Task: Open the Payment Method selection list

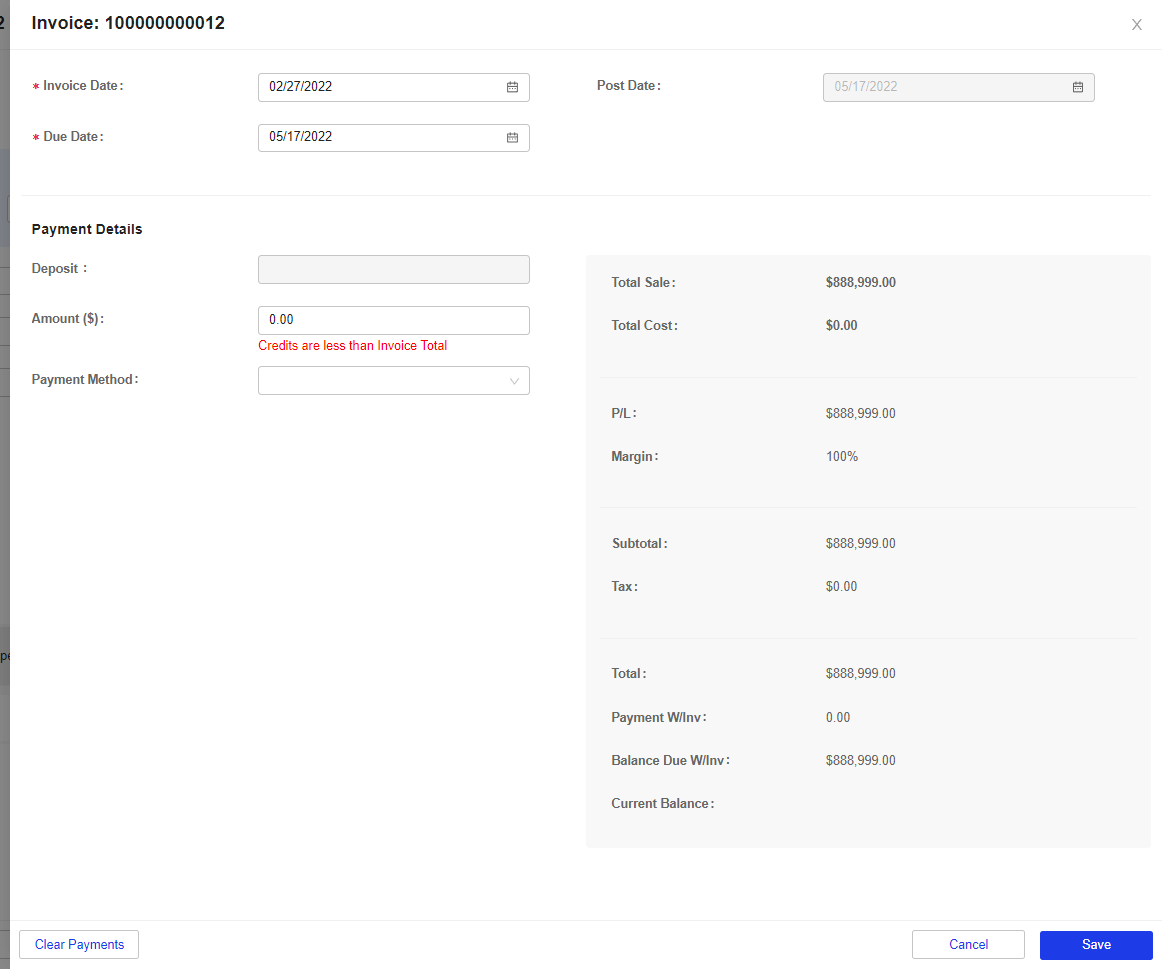Action: pyautogui.click(x=393, y=380)
